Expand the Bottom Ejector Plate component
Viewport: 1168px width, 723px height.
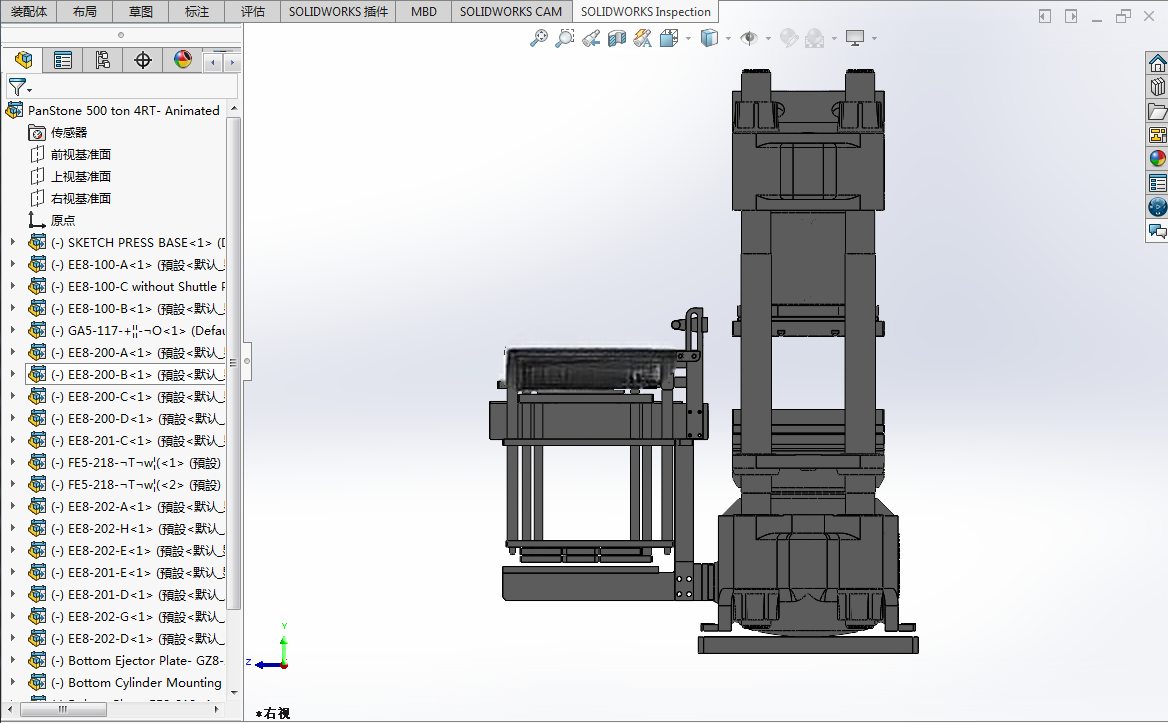[x=12, y=660]
